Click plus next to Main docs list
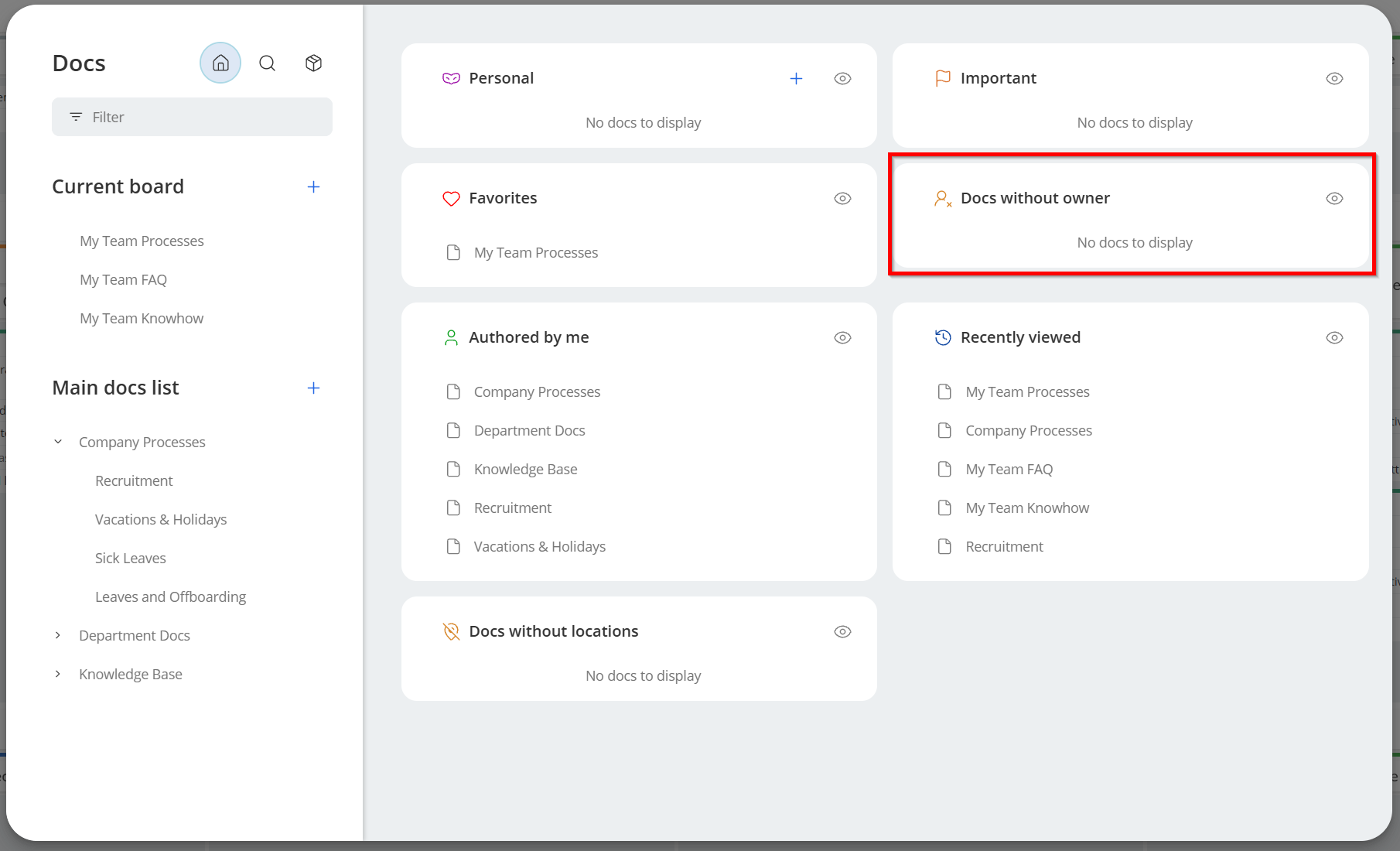1400x851 pixels. pyautogui.click(x=313, y=388)
